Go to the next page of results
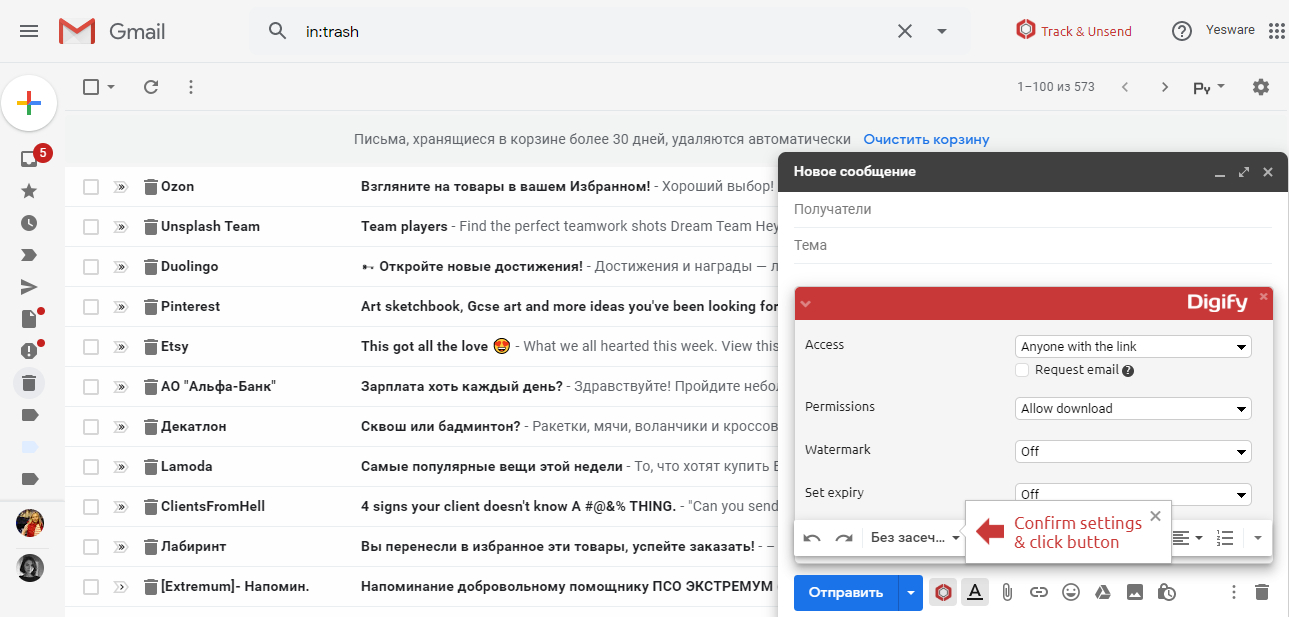Screen dimensions: 1289x617 (x=1165, y=87)
